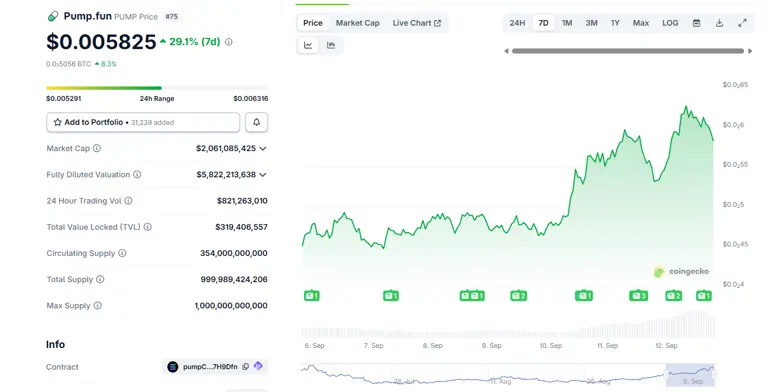Switch to line chart view
Screen dimensions: 768x392
tap(308, 45)
